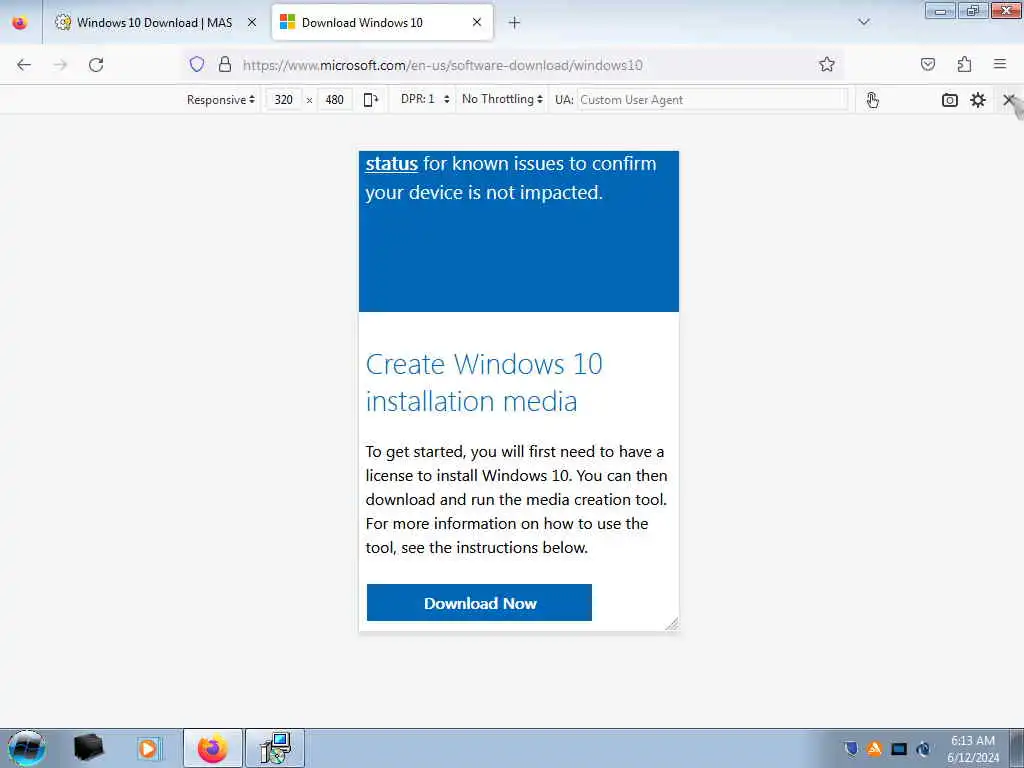This screenshot has width=1024, height=768.
Task: Open Responsive Design Mode settings gear
Action: (x=978, y=100)
